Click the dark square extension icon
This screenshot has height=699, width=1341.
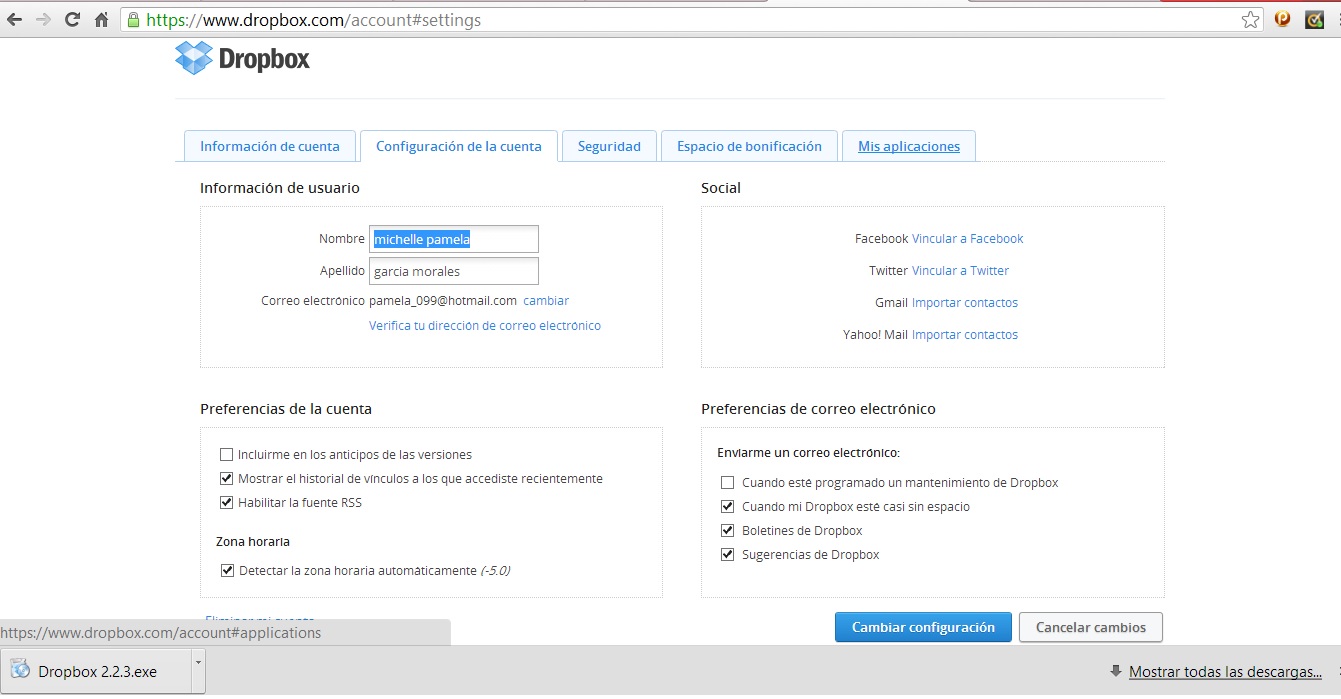(x=1315, y=19)
